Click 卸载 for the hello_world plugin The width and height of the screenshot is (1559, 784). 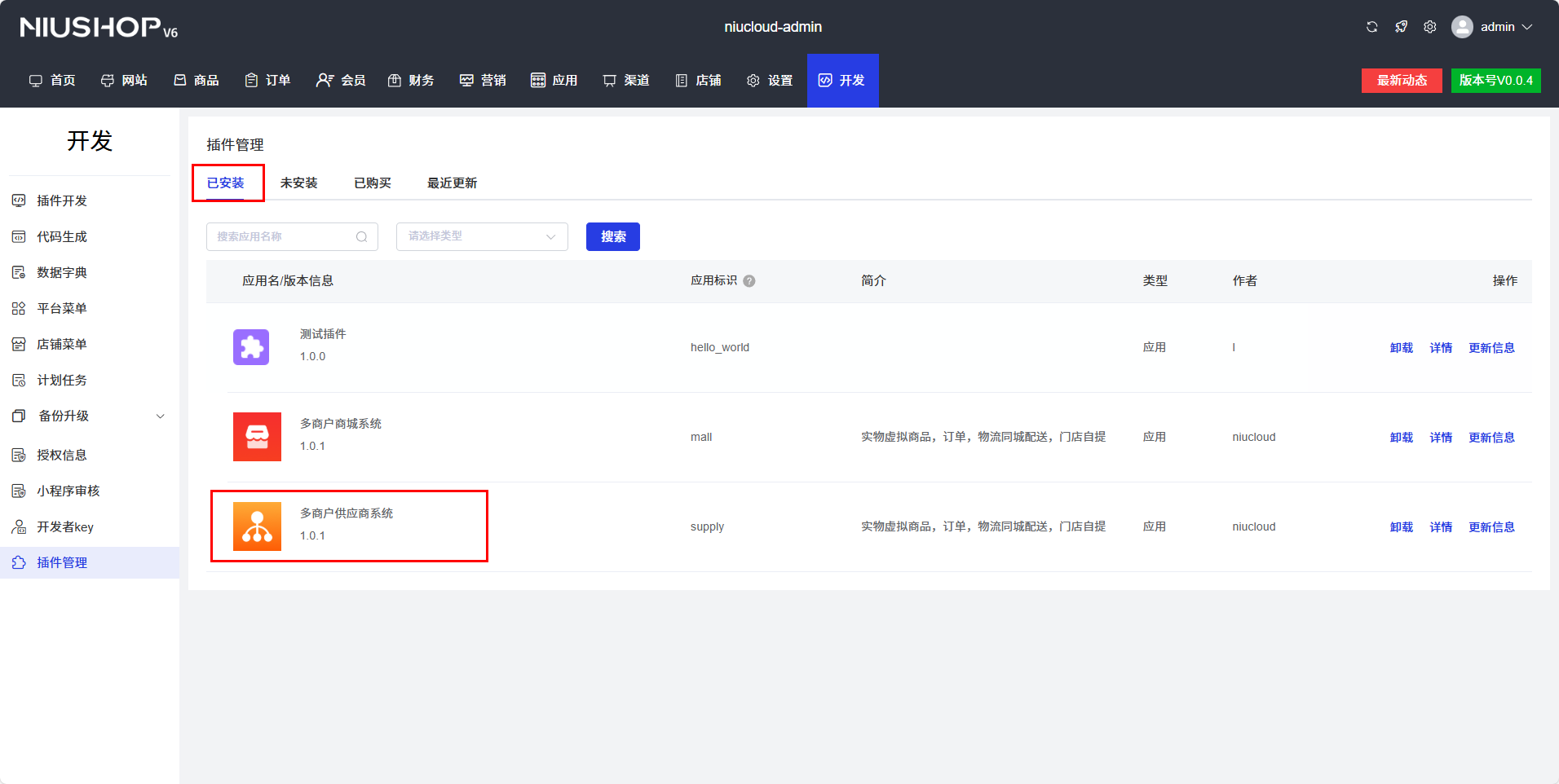tap(1401, 348)
